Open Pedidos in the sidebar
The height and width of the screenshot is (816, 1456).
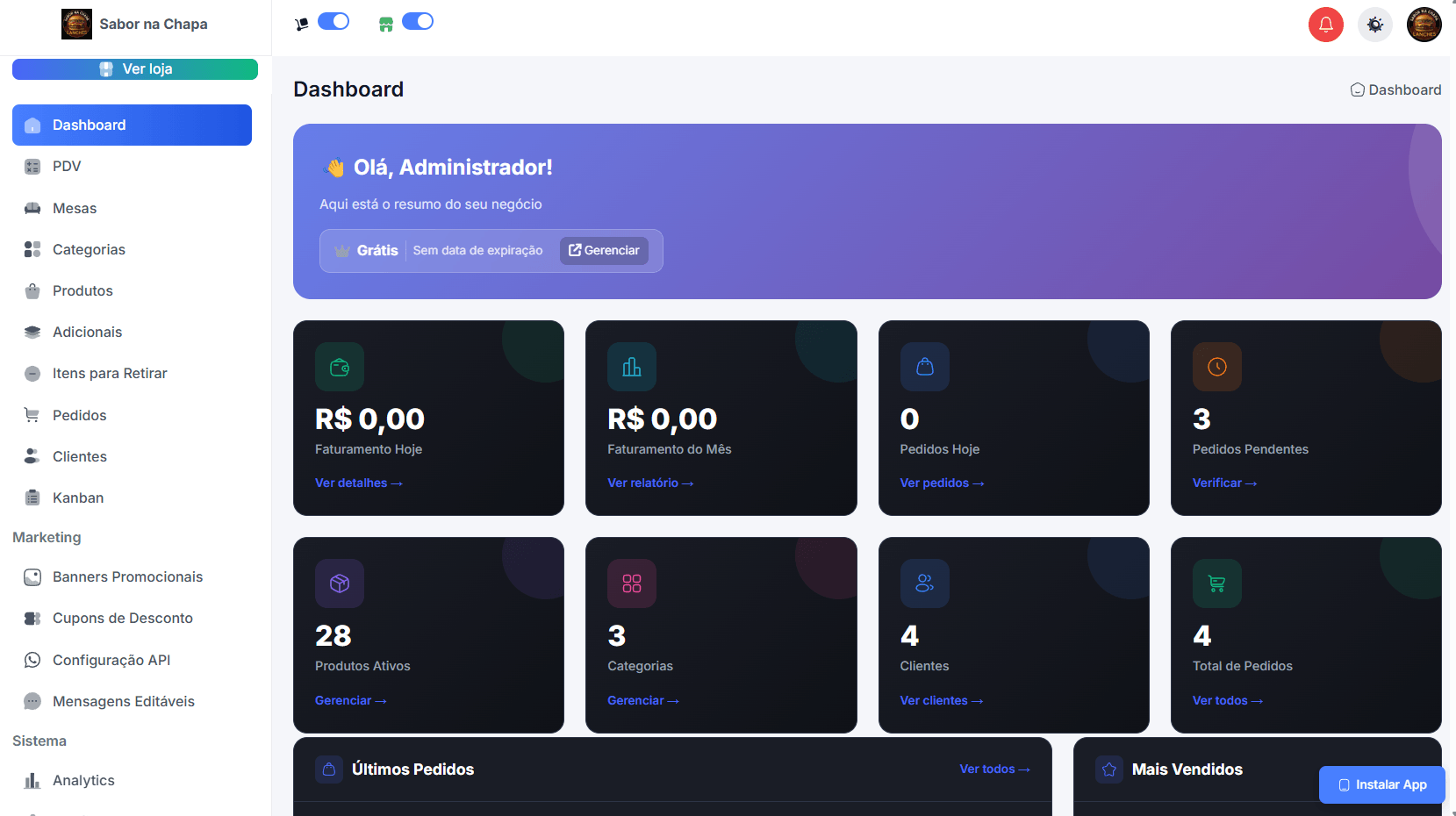[132, 415]
